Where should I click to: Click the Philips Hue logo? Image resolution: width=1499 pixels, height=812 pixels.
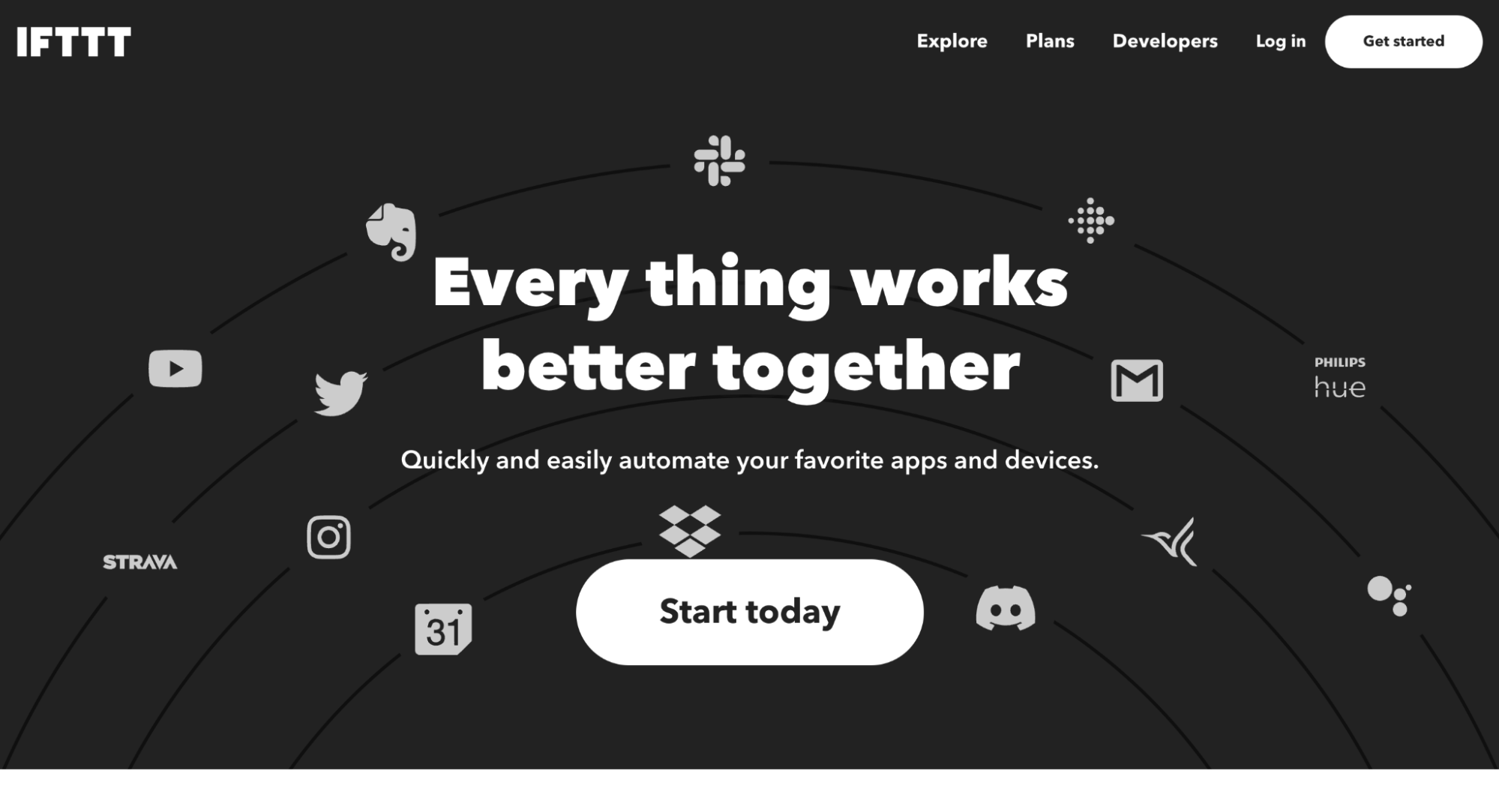(x=1340, y=378)
